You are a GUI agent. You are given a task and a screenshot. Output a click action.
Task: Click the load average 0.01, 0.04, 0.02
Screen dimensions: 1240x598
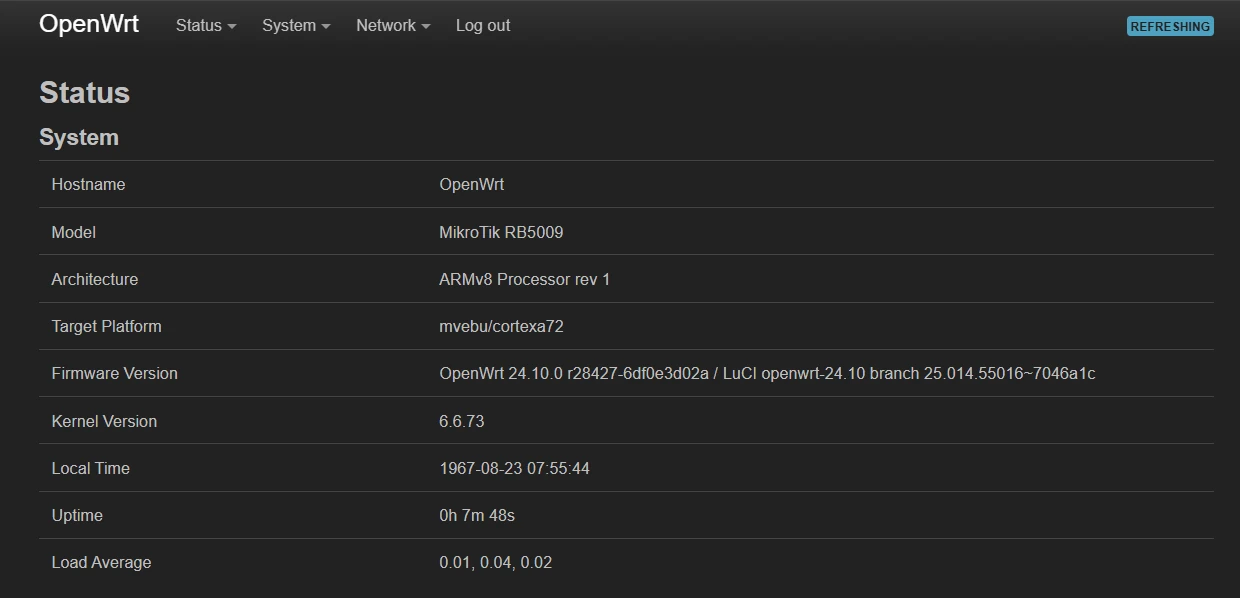[496, 562]
